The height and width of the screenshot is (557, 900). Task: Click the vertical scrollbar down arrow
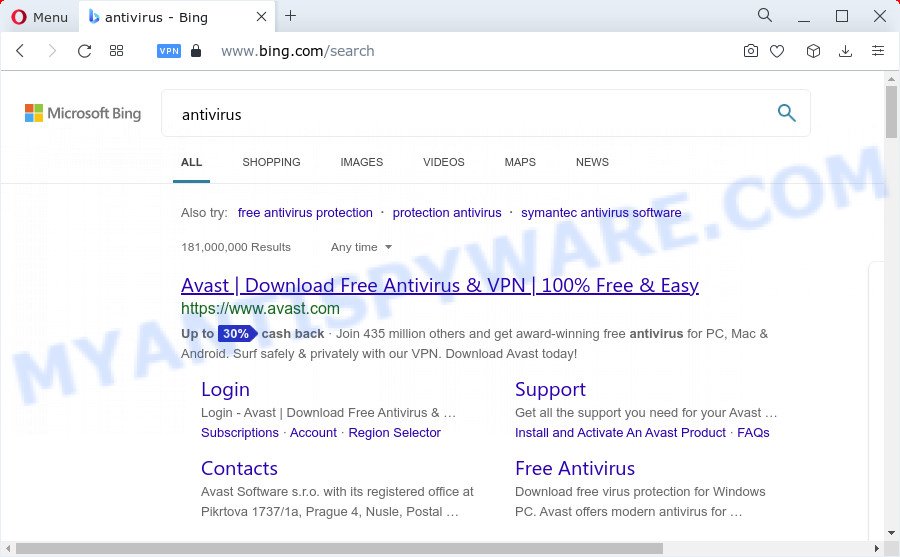click(891, 533)
